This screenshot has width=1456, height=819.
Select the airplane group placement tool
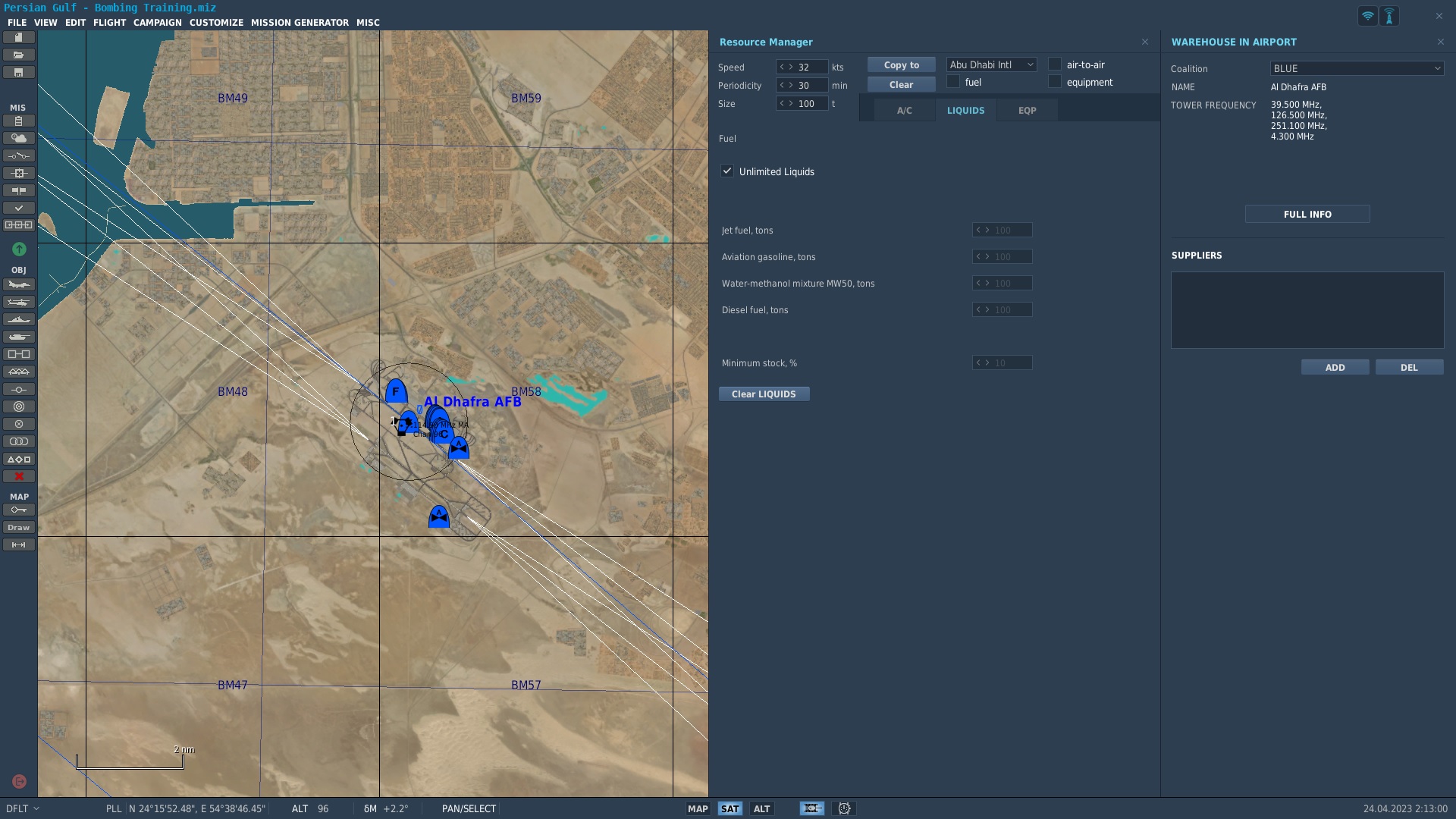click(x=19, y=284)
